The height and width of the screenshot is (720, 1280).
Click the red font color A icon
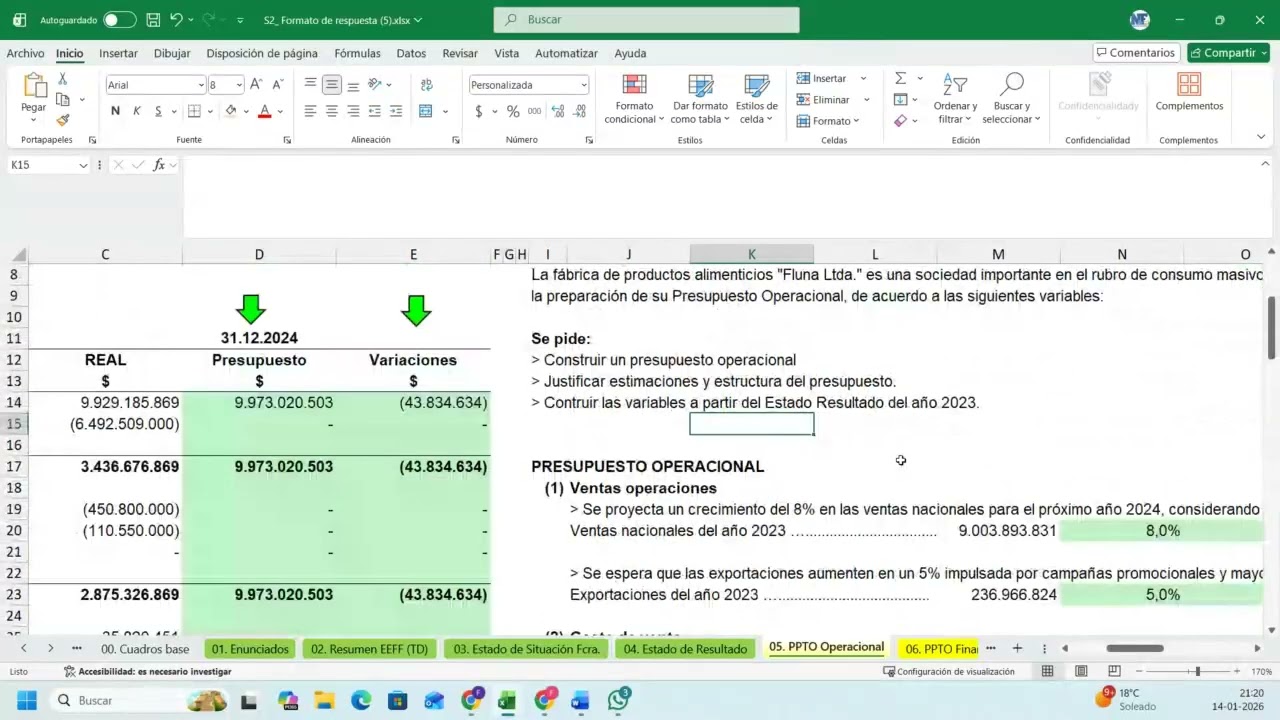264,111
